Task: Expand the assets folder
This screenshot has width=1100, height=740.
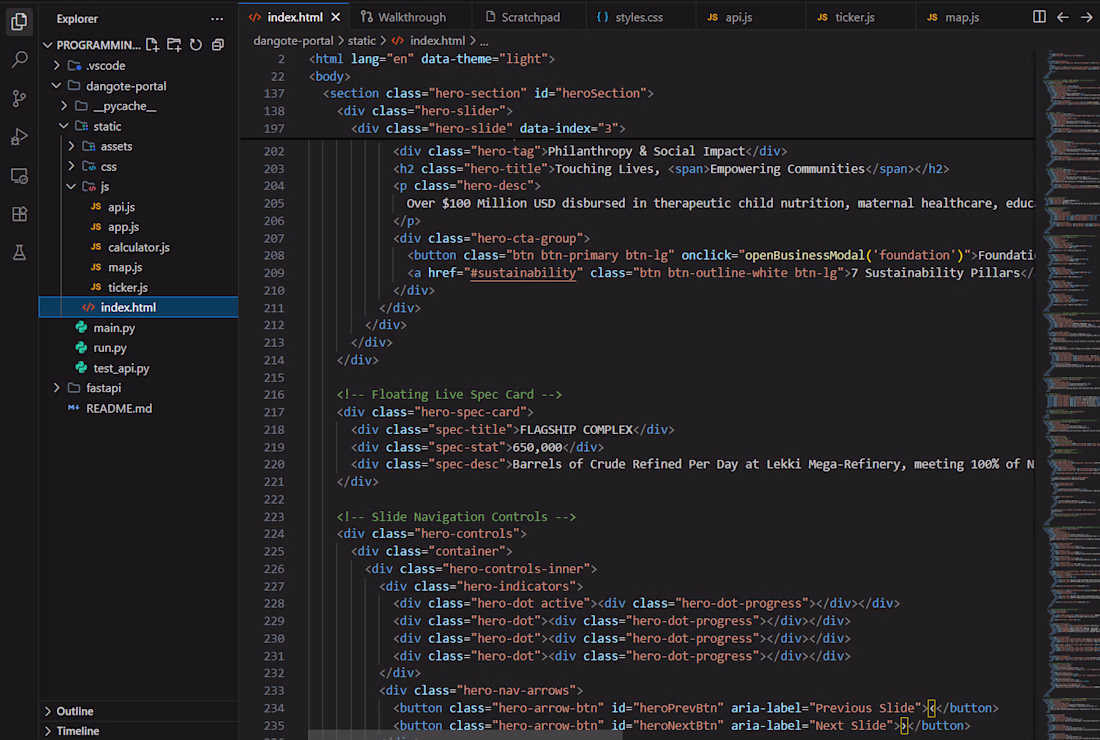Action: pyautogui.click(x=71, y=146)
